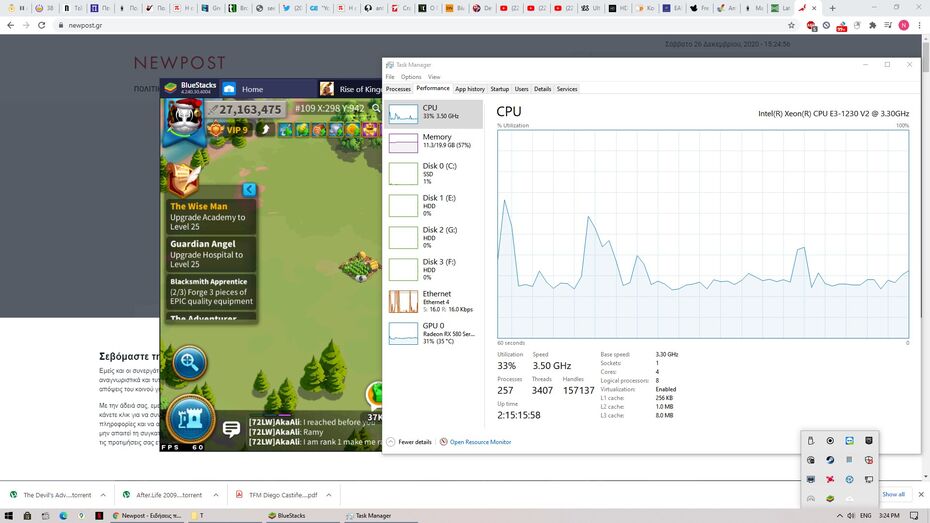Click the NEWPOST site logo
The image size is (930, 523).
point(180,62)
